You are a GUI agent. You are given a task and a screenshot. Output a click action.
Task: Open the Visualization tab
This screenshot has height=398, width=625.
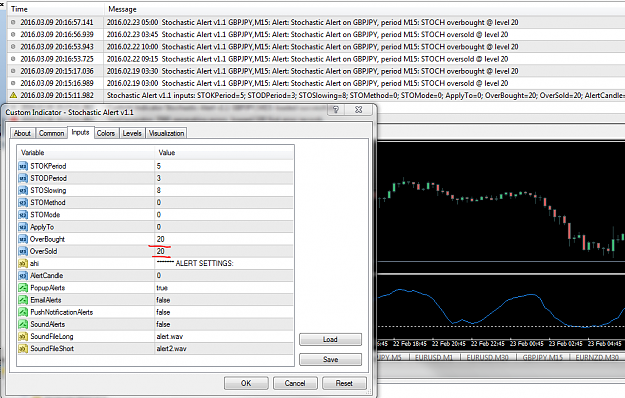point(166,133)
